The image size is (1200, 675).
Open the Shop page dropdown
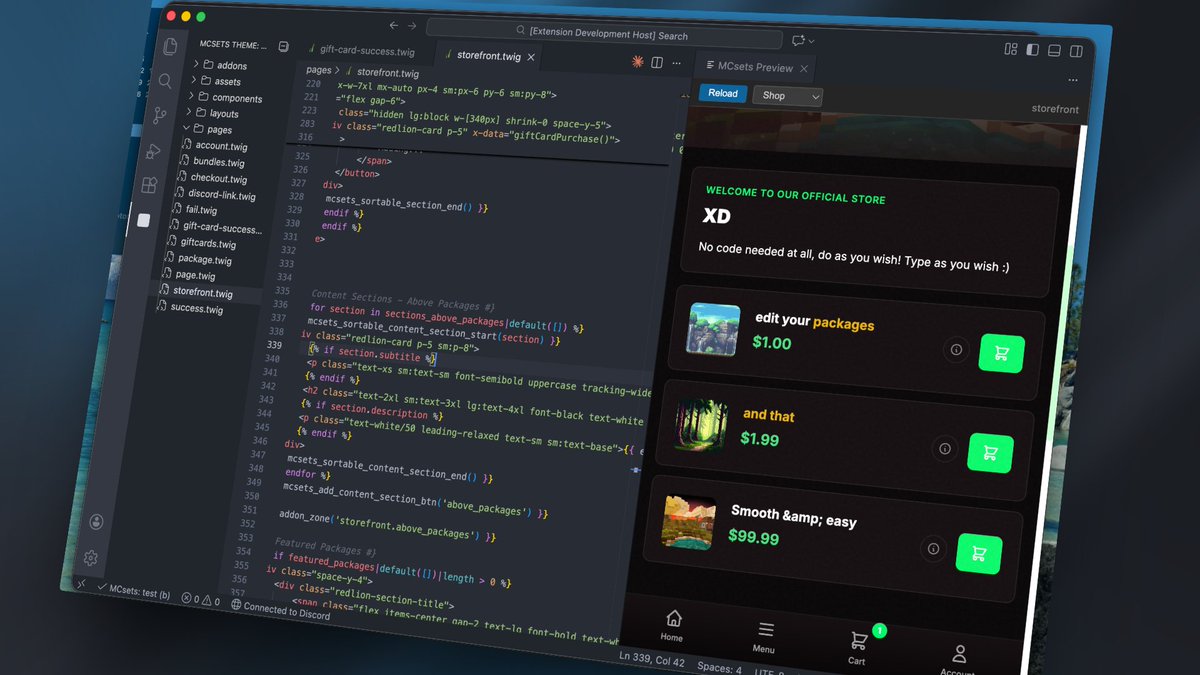point(787,96)
